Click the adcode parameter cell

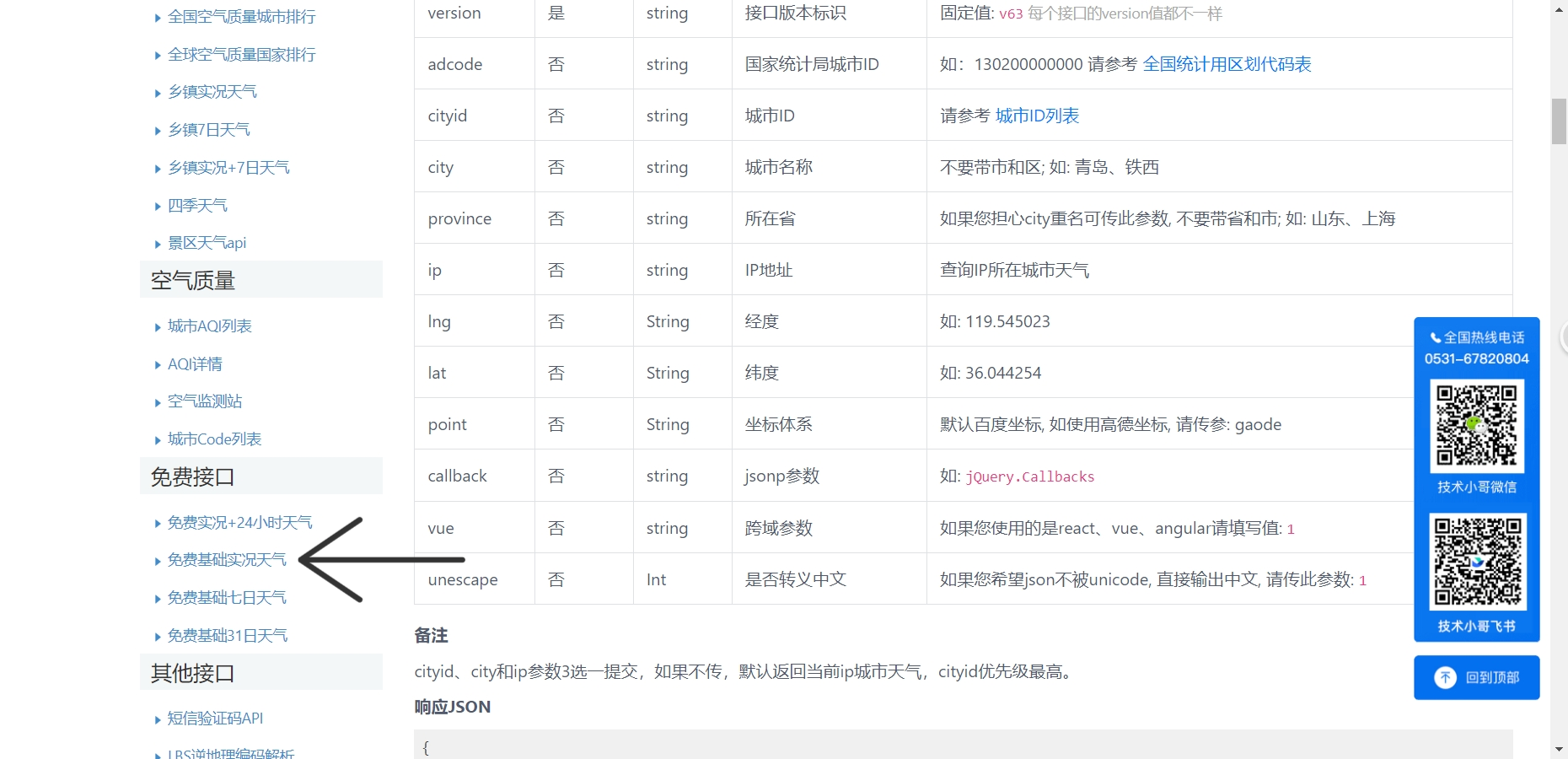click(474, 64)
